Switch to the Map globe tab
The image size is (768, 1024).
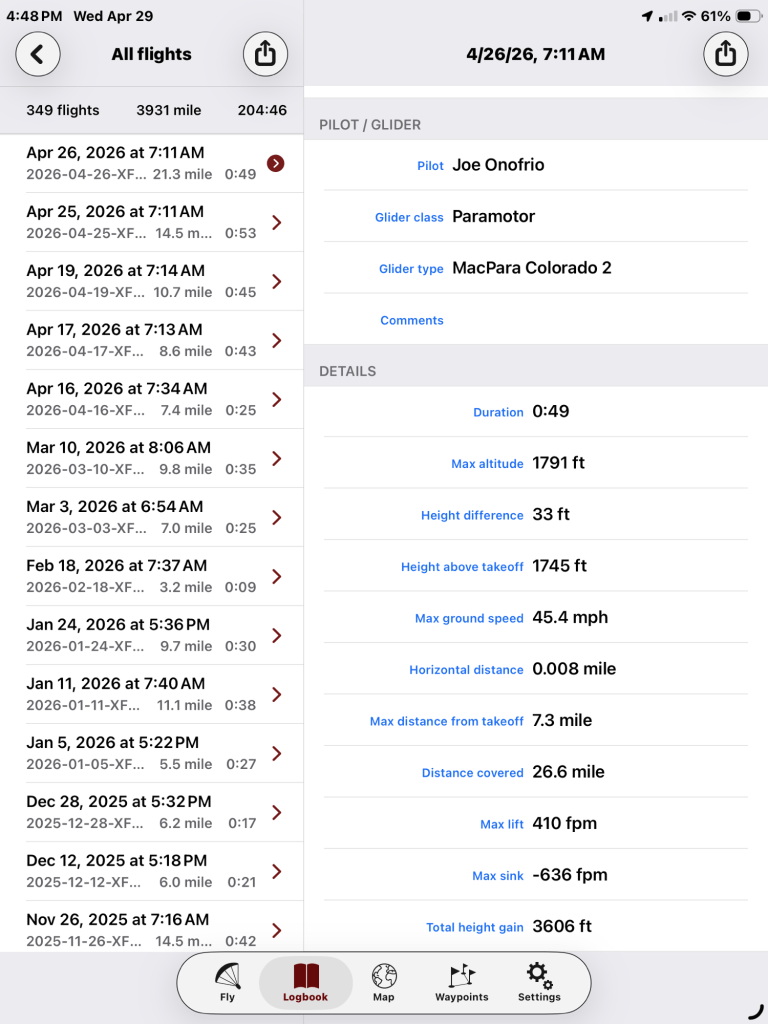click(x=384, y=982)
